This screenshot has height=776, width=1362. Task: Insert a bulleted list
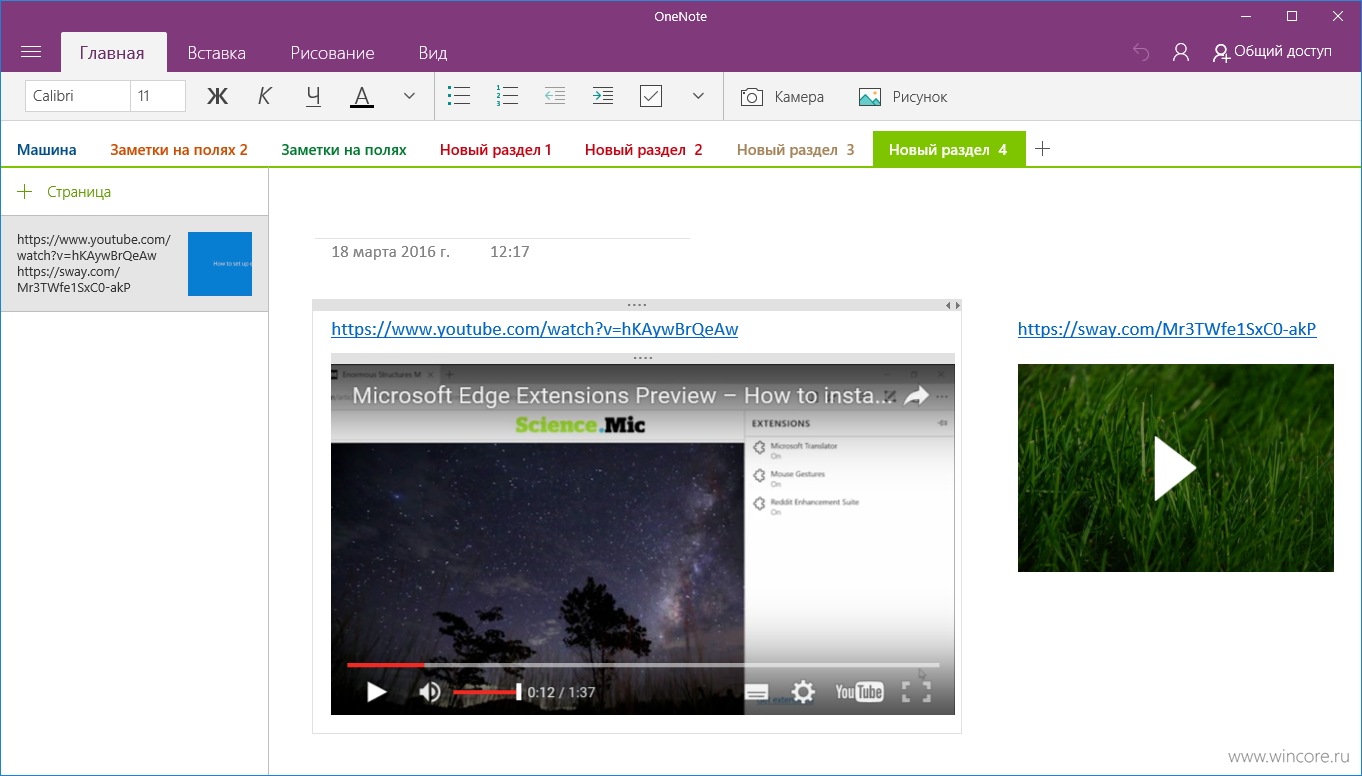459,96
